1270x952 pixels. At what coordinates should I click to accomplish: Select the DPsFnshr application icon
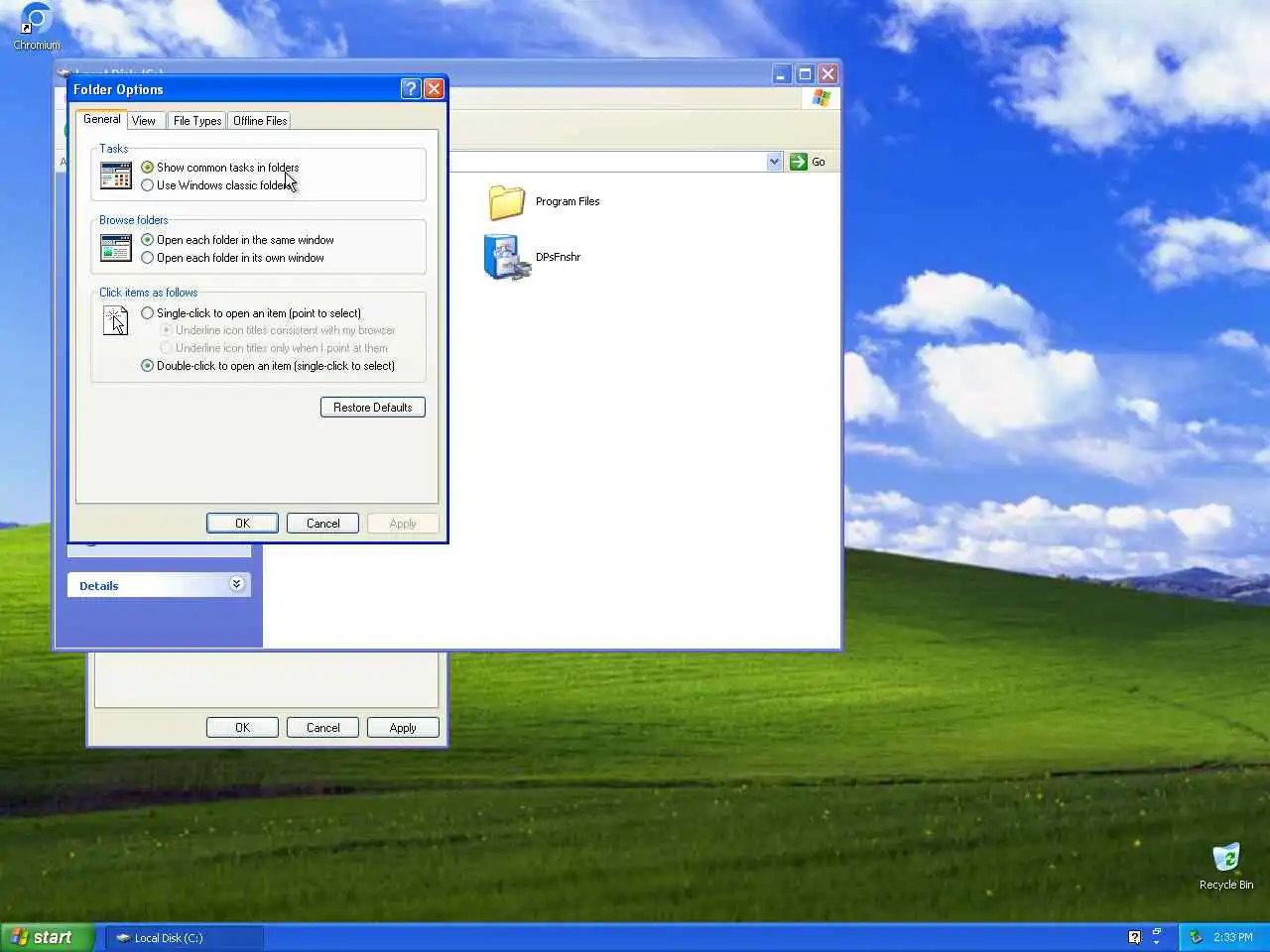coord(506,257)
